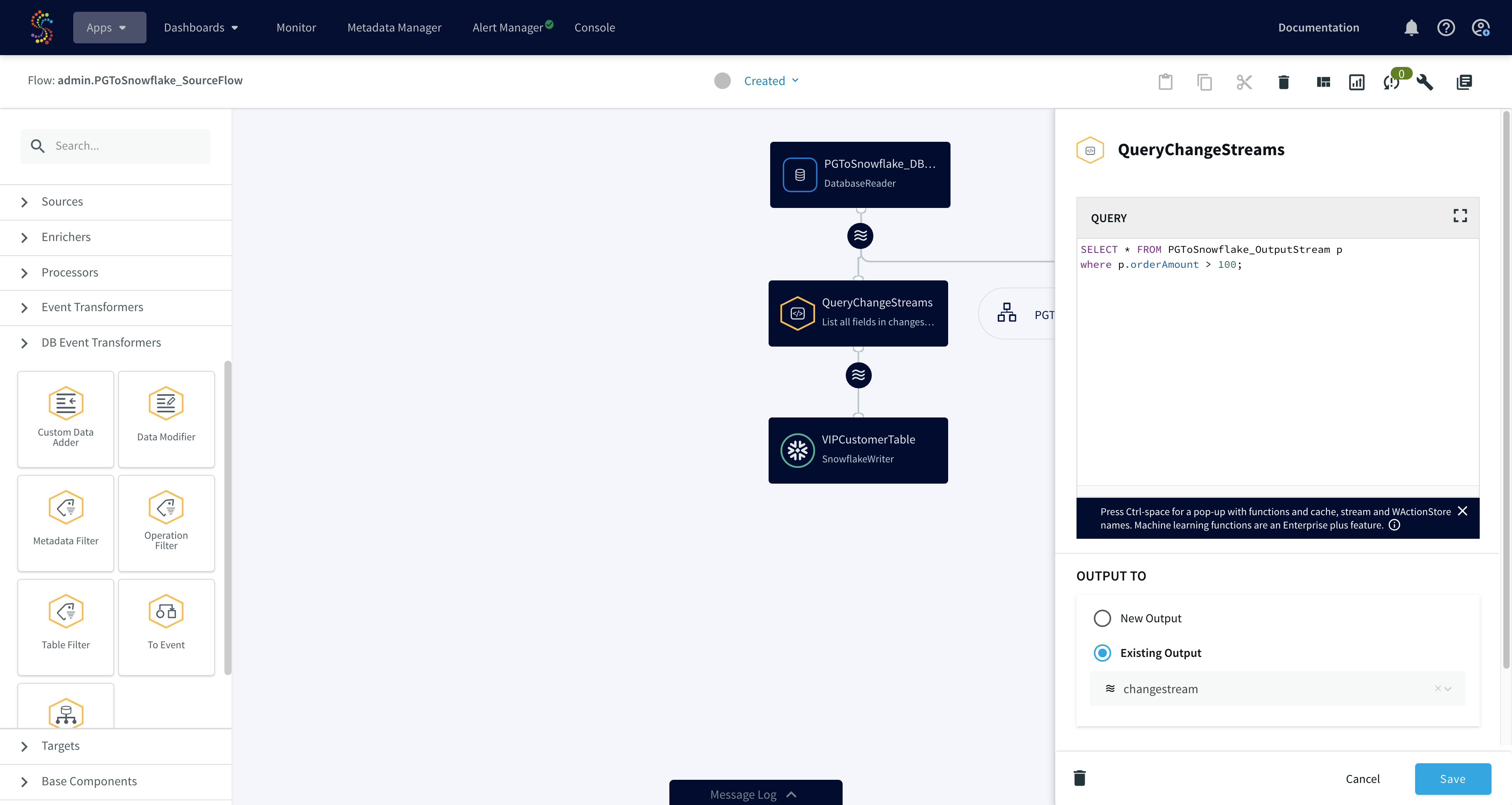This screenshot has width=1512, height=805.
Task: Click the scissors cut icon in toolbar
Action: 1244,82
